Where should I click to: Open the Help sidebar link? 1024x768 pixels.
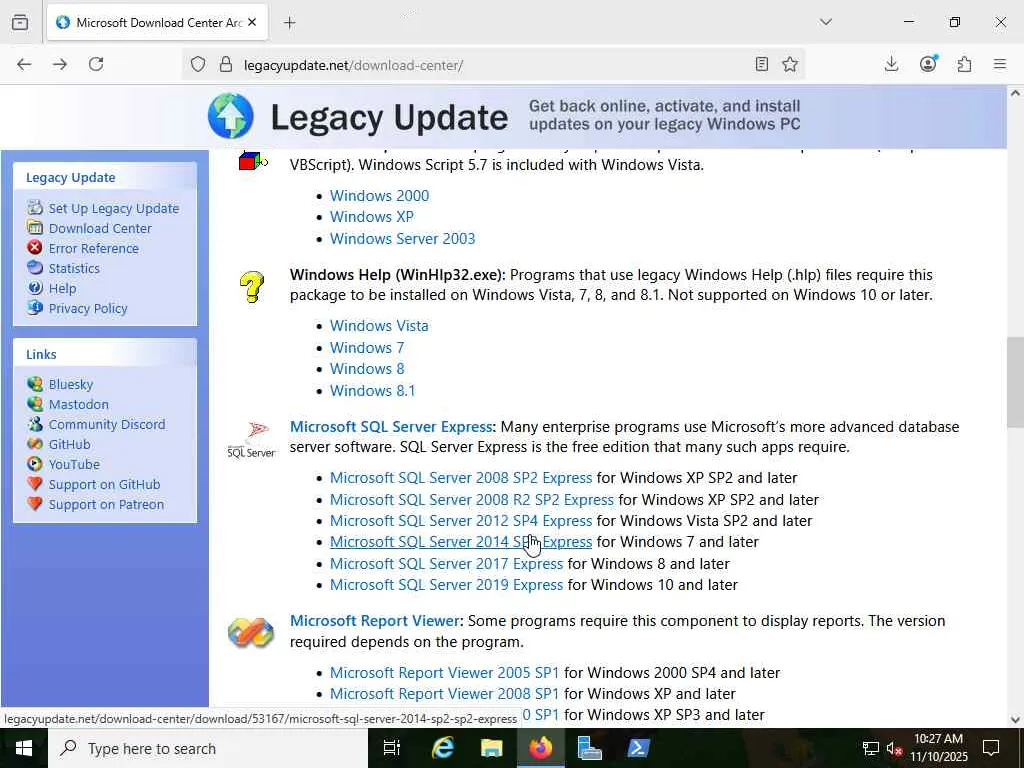tap(62, 289)
